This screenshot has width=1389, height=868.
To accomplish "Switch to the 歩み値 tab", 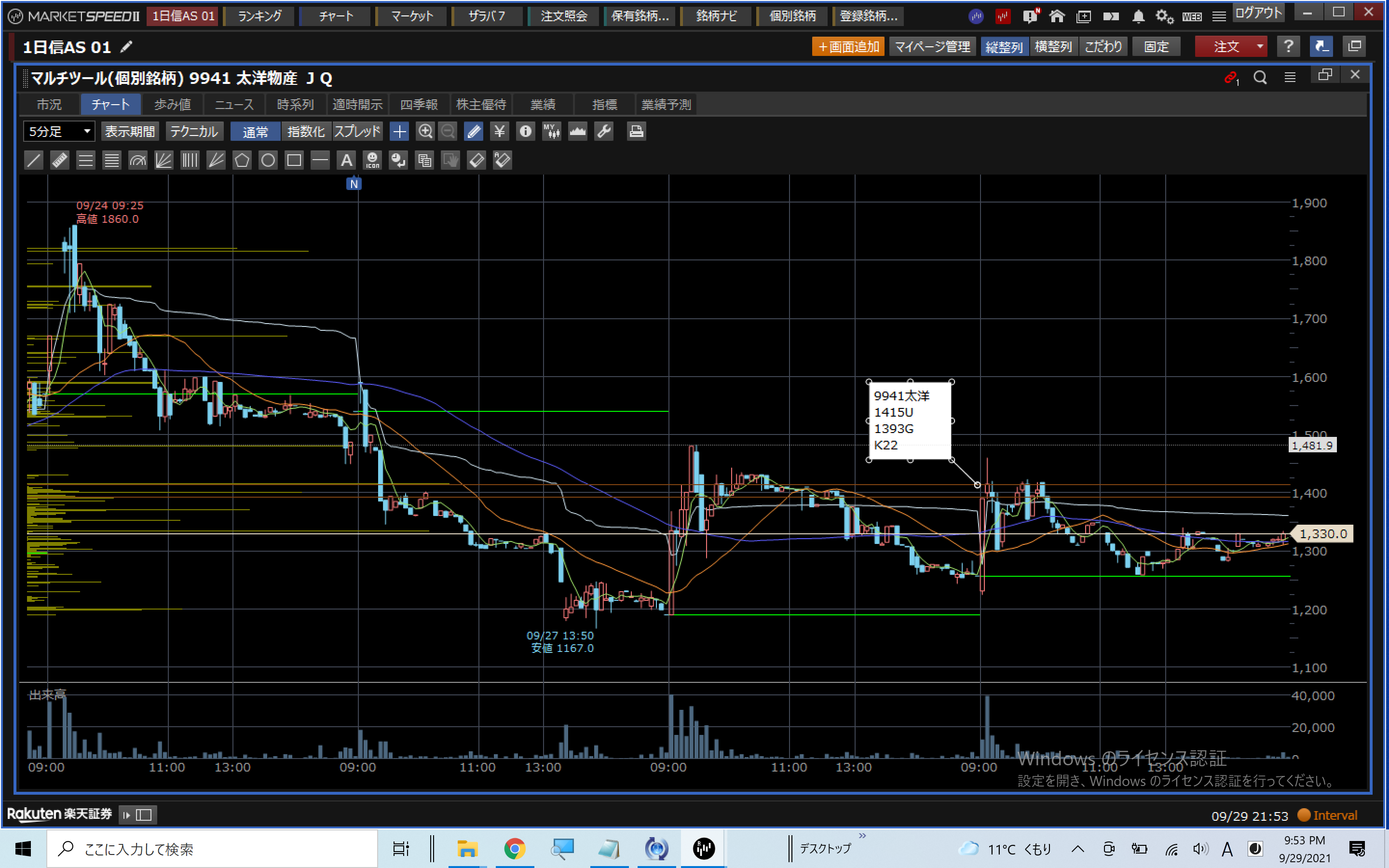I will 172,105.
